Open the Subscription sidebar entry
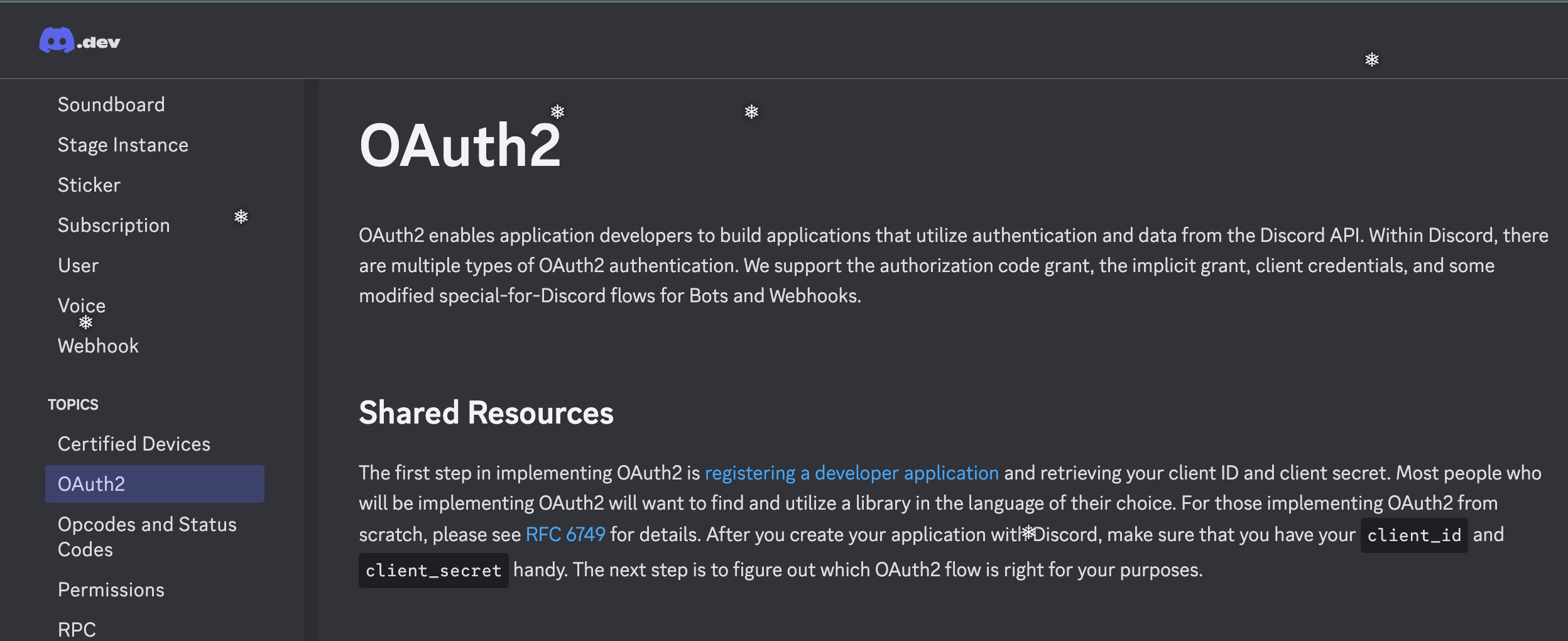 pyautogui.click(x=114, y=225)
